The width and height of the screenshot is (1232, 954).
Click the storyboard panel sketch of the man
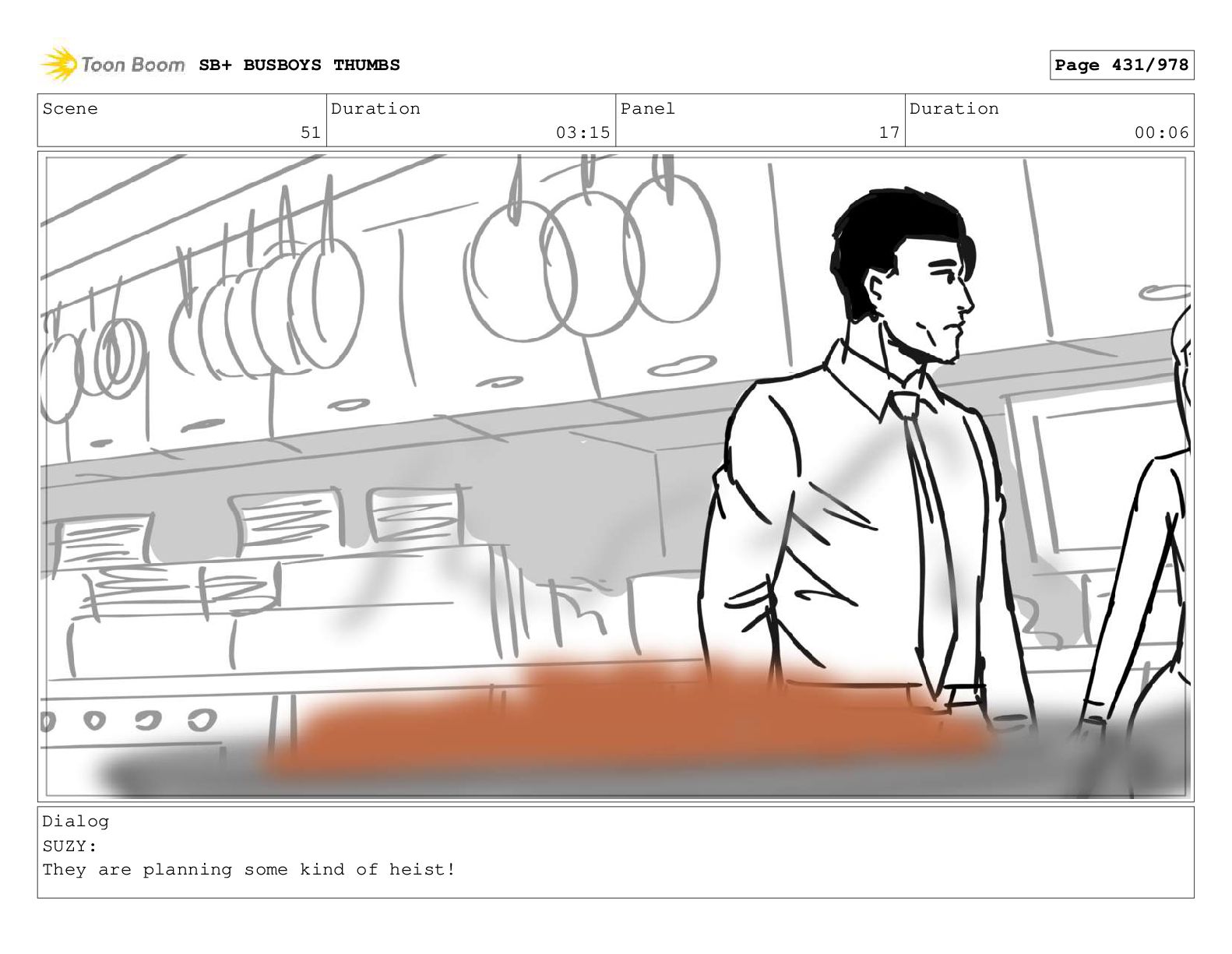(615, 477)
